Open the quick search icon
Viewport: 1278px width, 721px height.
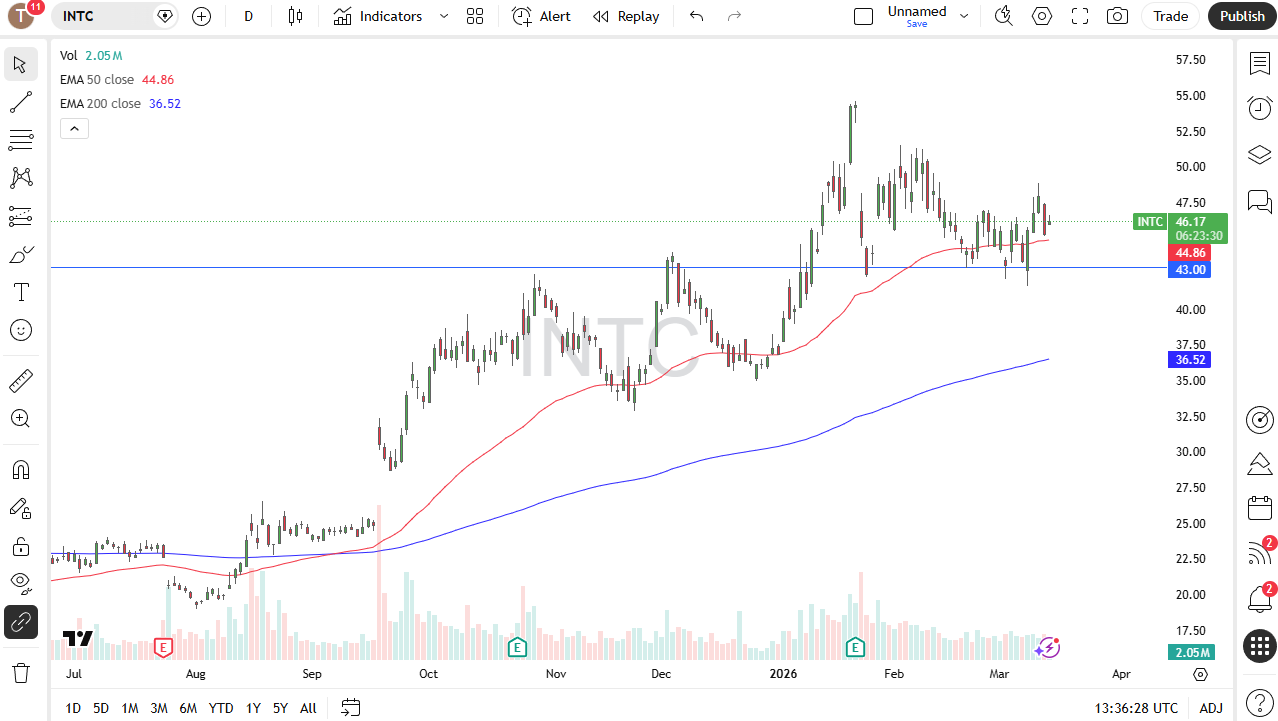[1004, 16]
